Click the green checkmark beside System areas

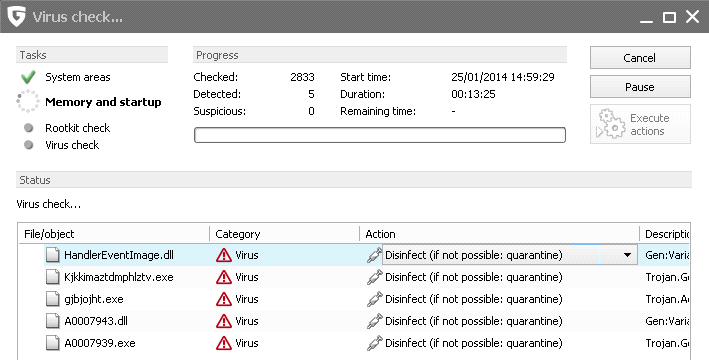click(x=28, y=77)
